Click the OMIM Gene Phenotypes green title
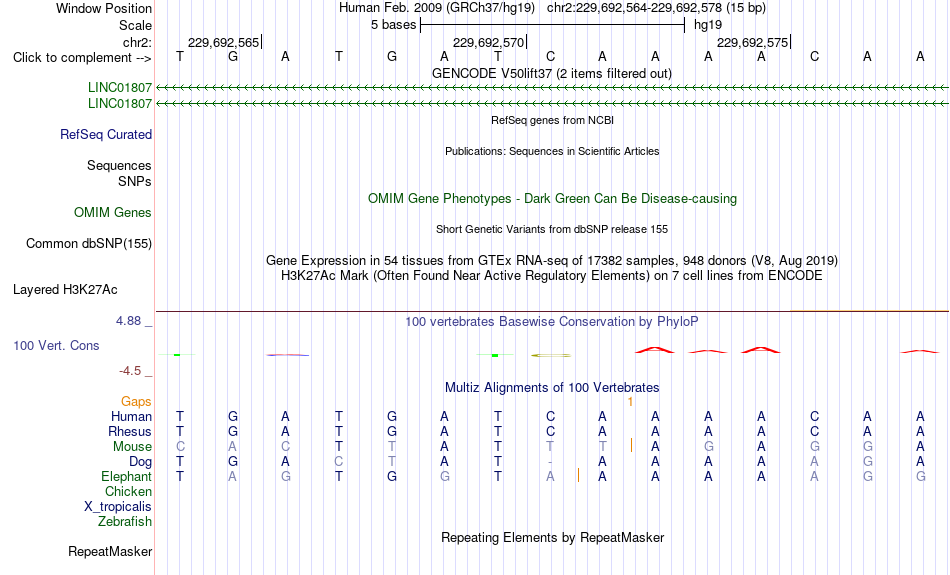Viewport: 950px width, 575px height. coord(552,199)
